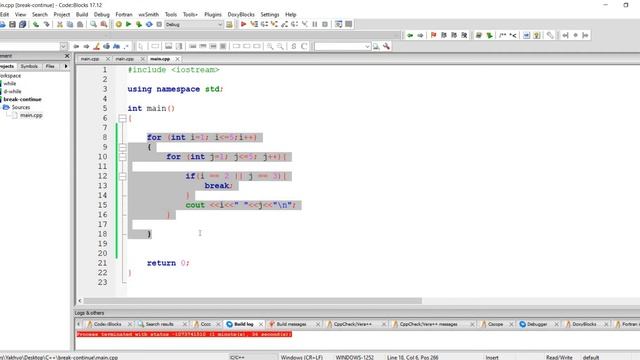Click the Insert mode status bar entry
Viewport: 640px width, 360px height.
(492, 357)
